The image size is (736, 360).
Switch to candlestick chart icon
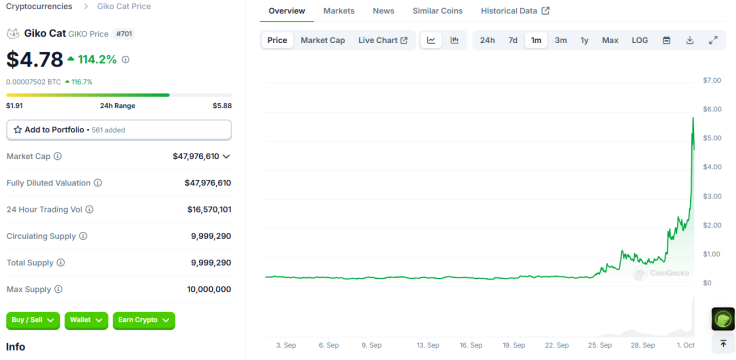point(454,40)
